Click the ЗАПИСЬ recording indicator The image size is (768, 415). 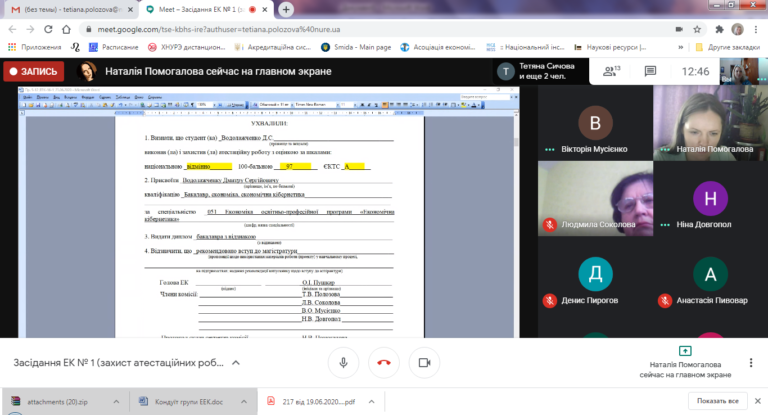pyautogui.click(x=34, y=72)
